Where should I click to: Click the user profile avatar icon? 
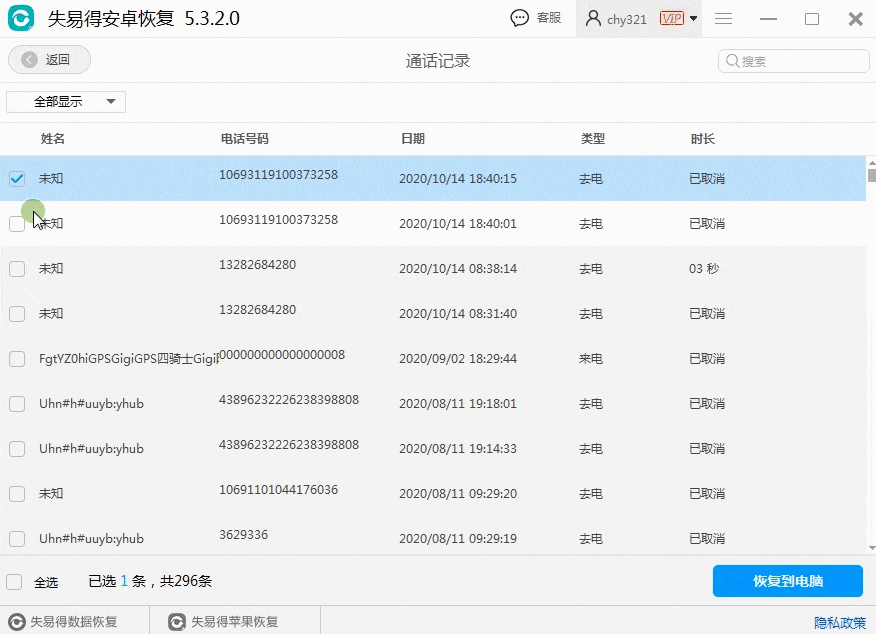pos(593,18)
